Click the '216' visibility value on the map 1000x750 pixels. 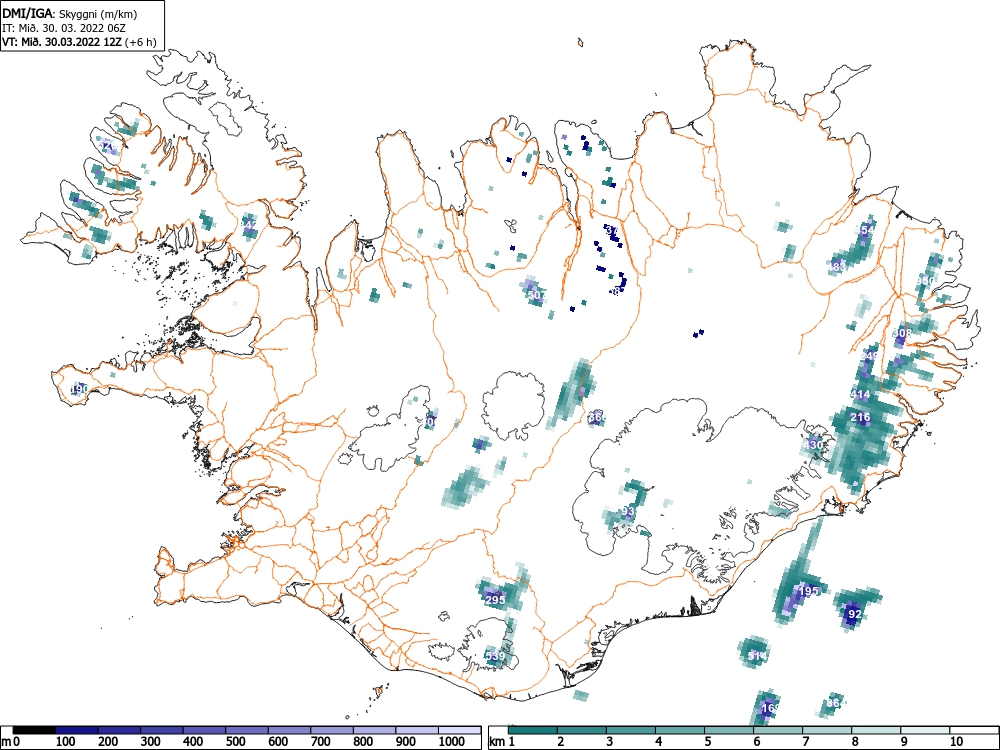pyautogui.click(x=860, y=418)
